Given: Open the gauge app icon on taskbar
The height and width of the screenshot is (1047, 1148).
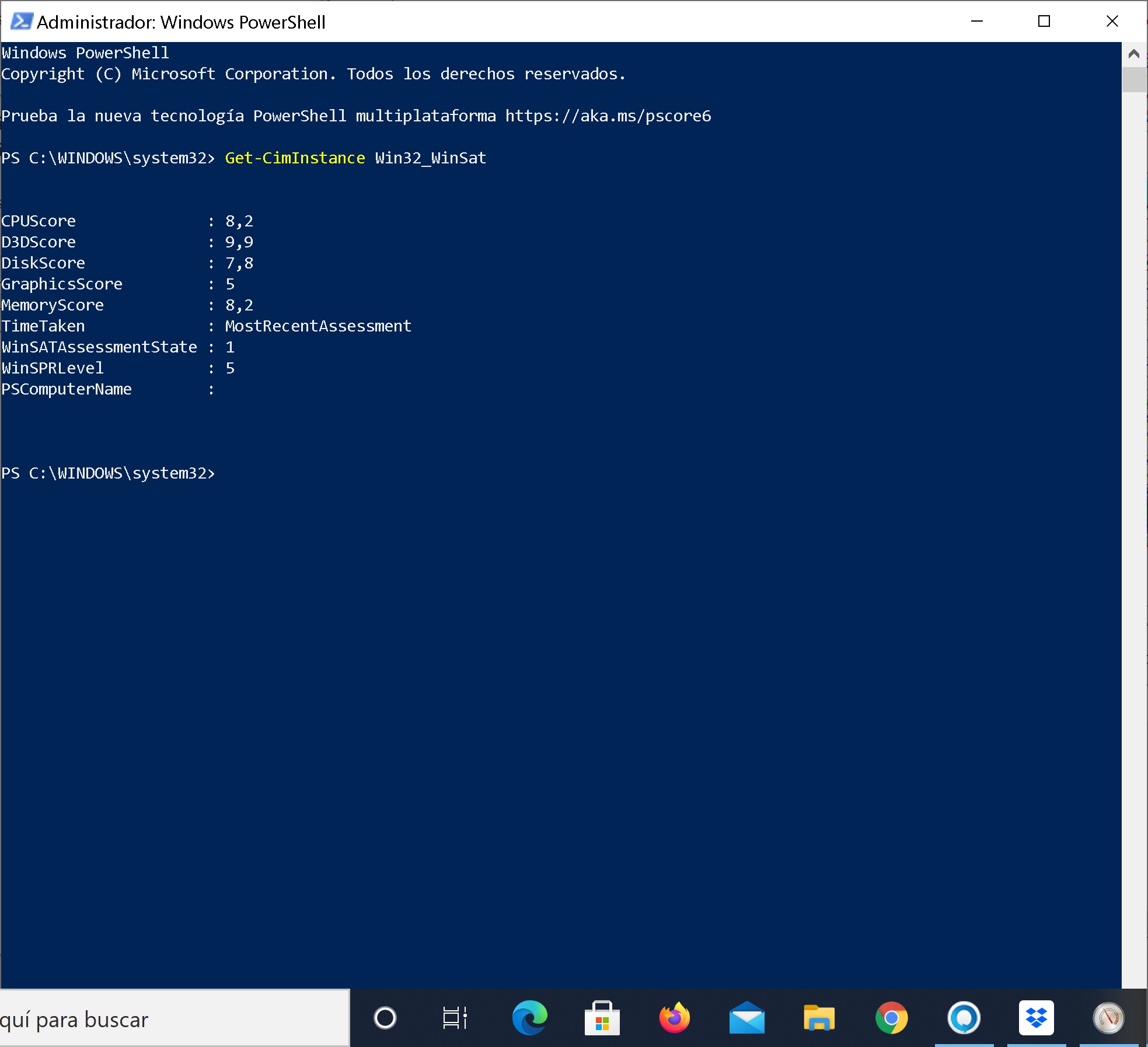Looking at the screenshot, I should click(x=1108, y=1018).
